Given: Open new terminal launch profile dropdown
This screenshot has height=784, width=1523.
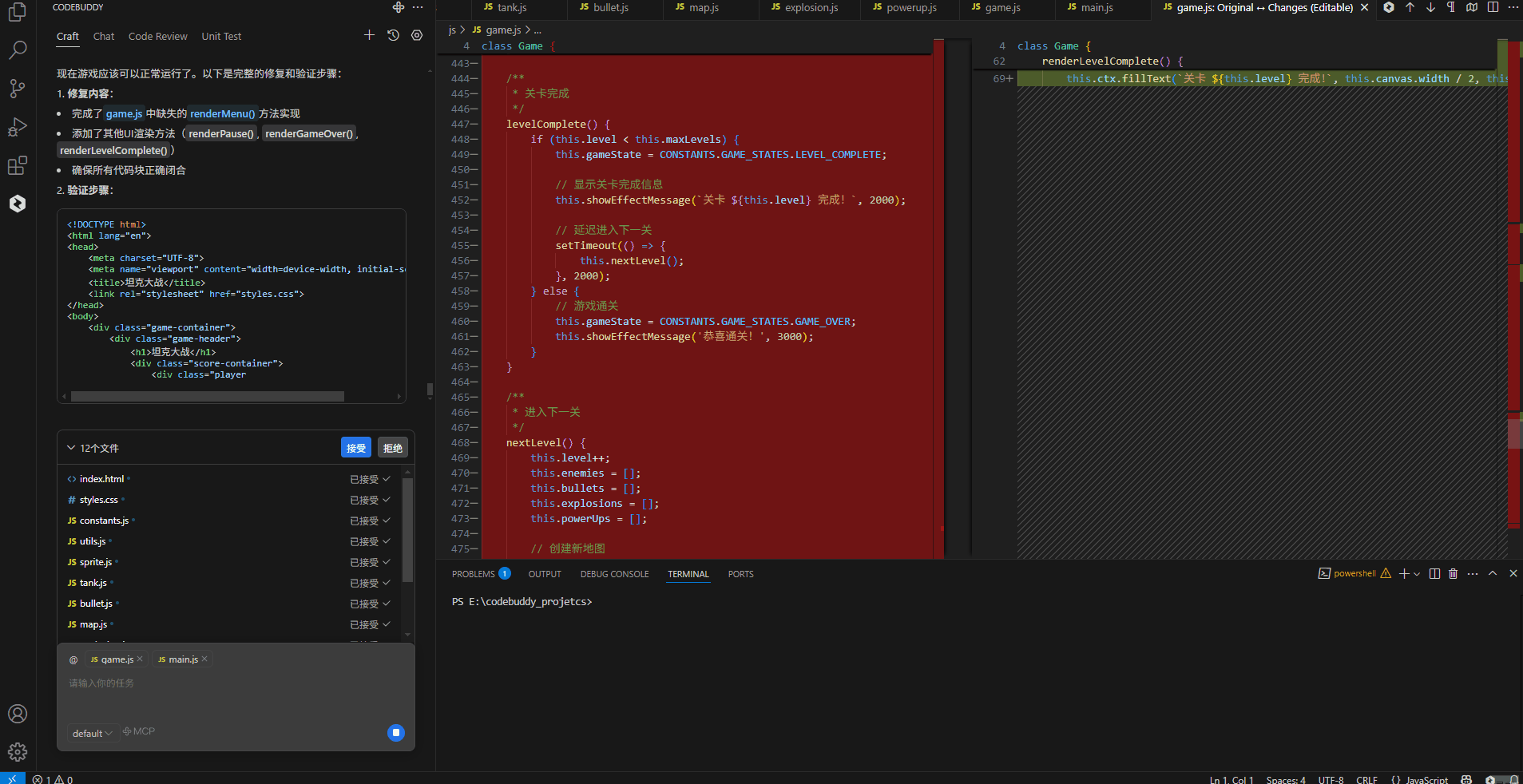Looking at the screenshot, I should pyautogui.click(x=1418, y=574).
